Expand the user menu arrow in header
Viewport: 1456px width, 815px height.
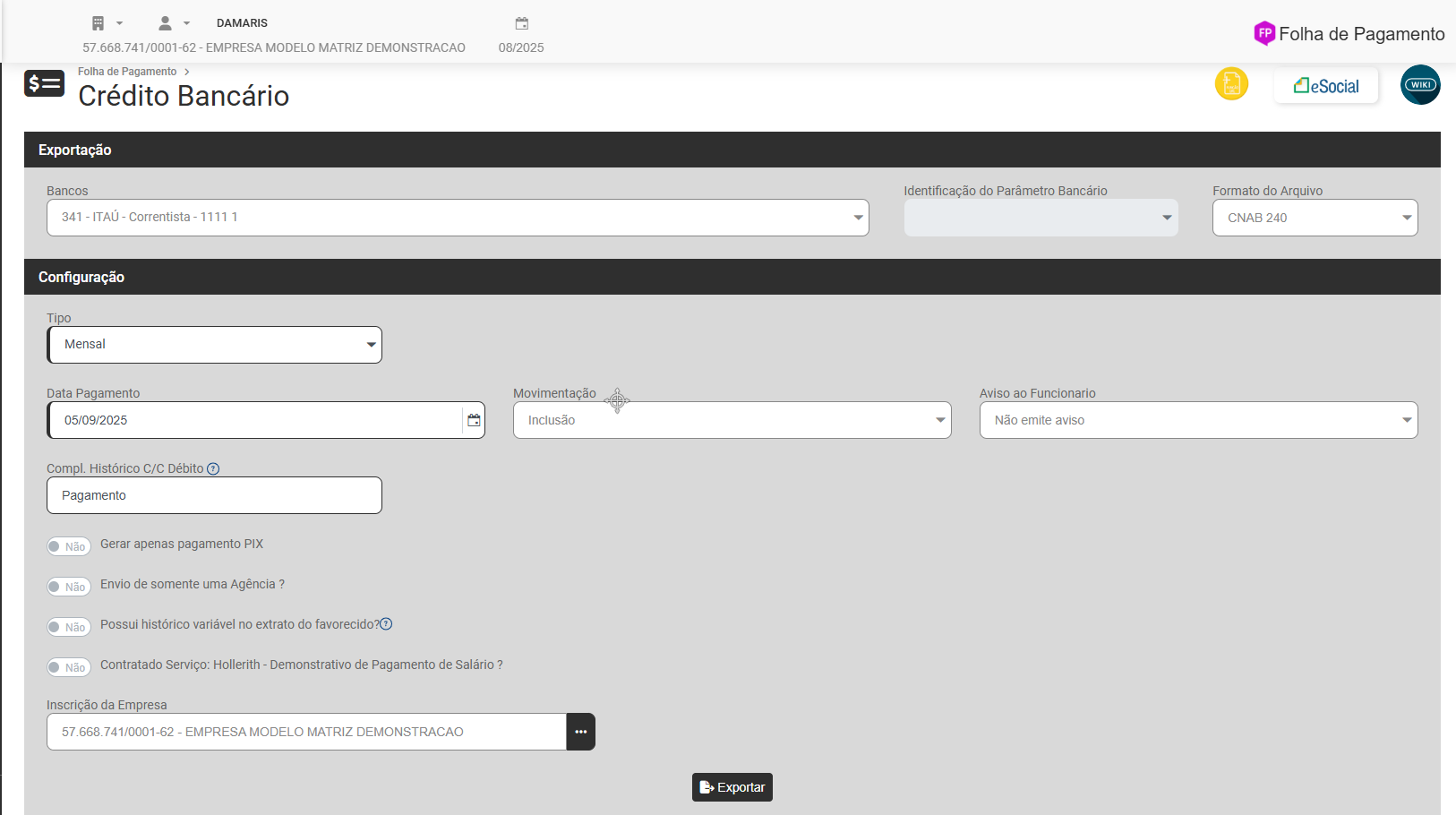pos(186,23)
